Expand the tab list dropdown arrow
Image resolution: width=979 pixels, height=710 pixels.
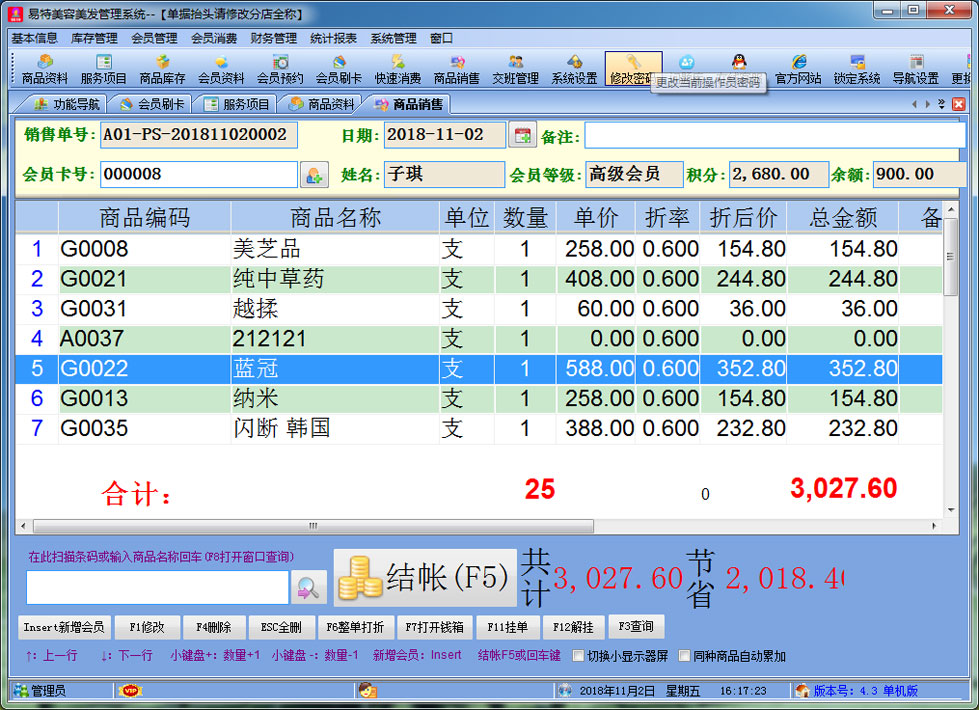(x=942, y=104)
